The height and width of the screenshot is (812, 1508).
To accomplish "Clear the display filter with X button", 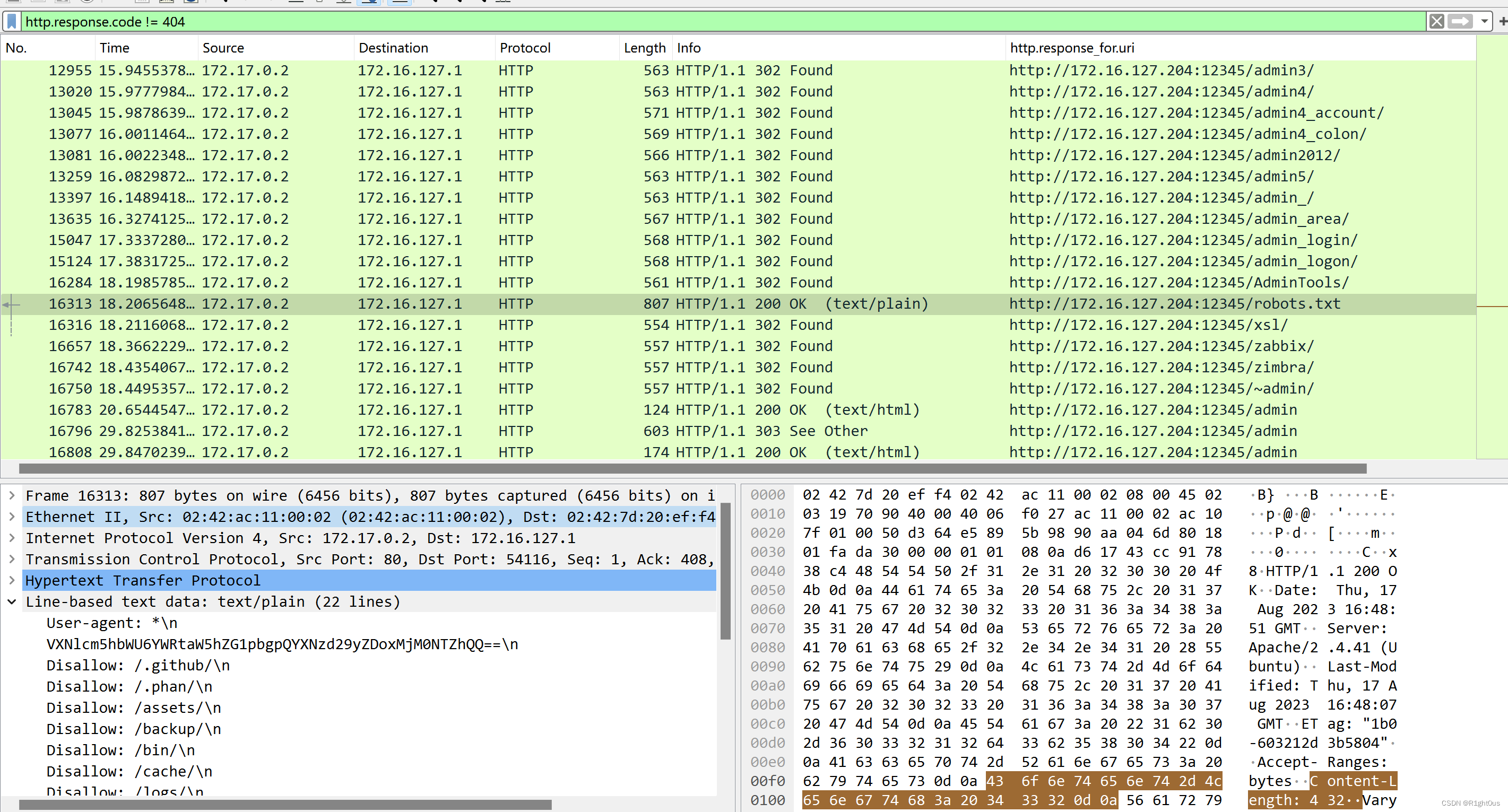I will [1436, 22].
